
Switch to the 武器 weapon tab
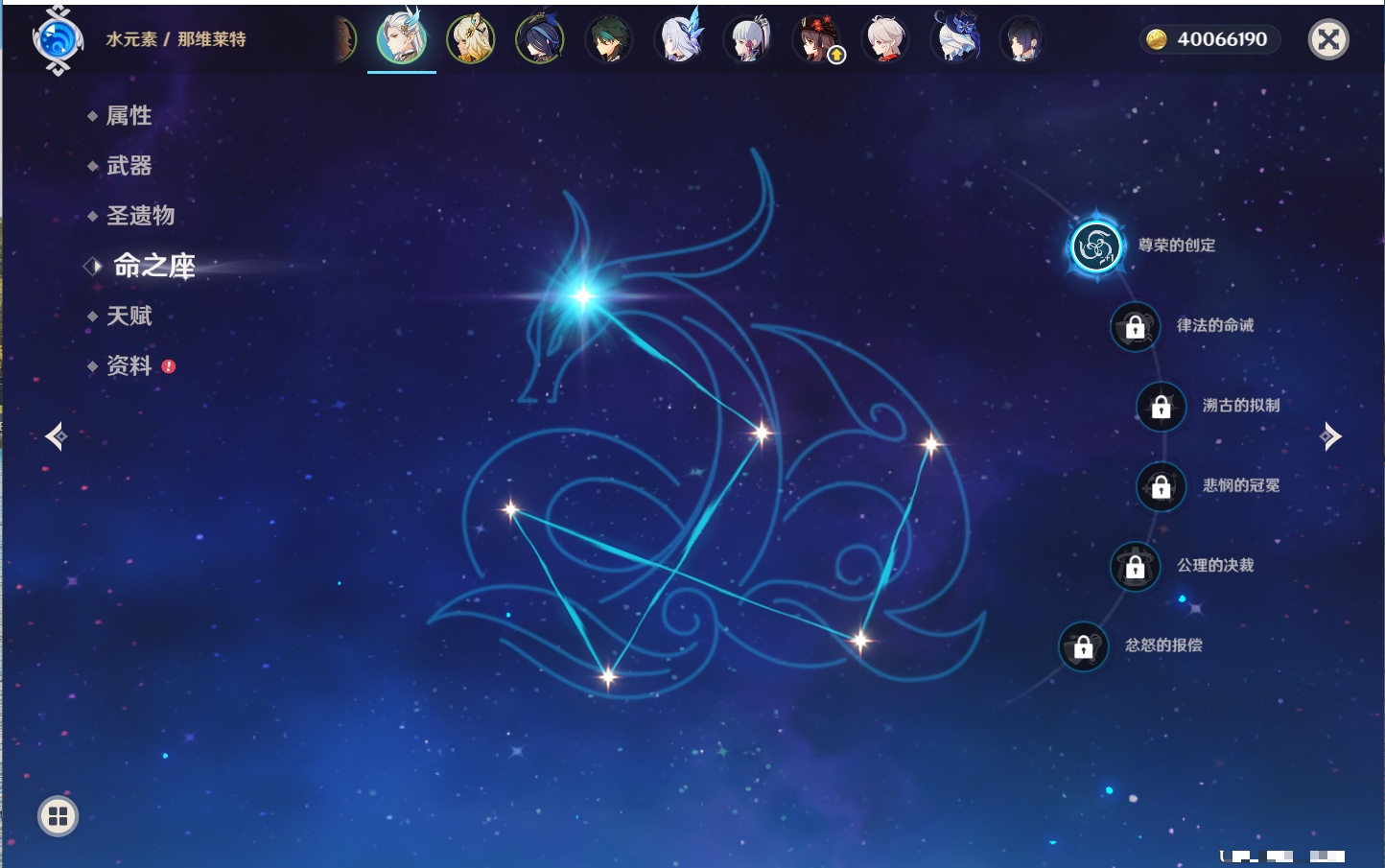point(129,166)
